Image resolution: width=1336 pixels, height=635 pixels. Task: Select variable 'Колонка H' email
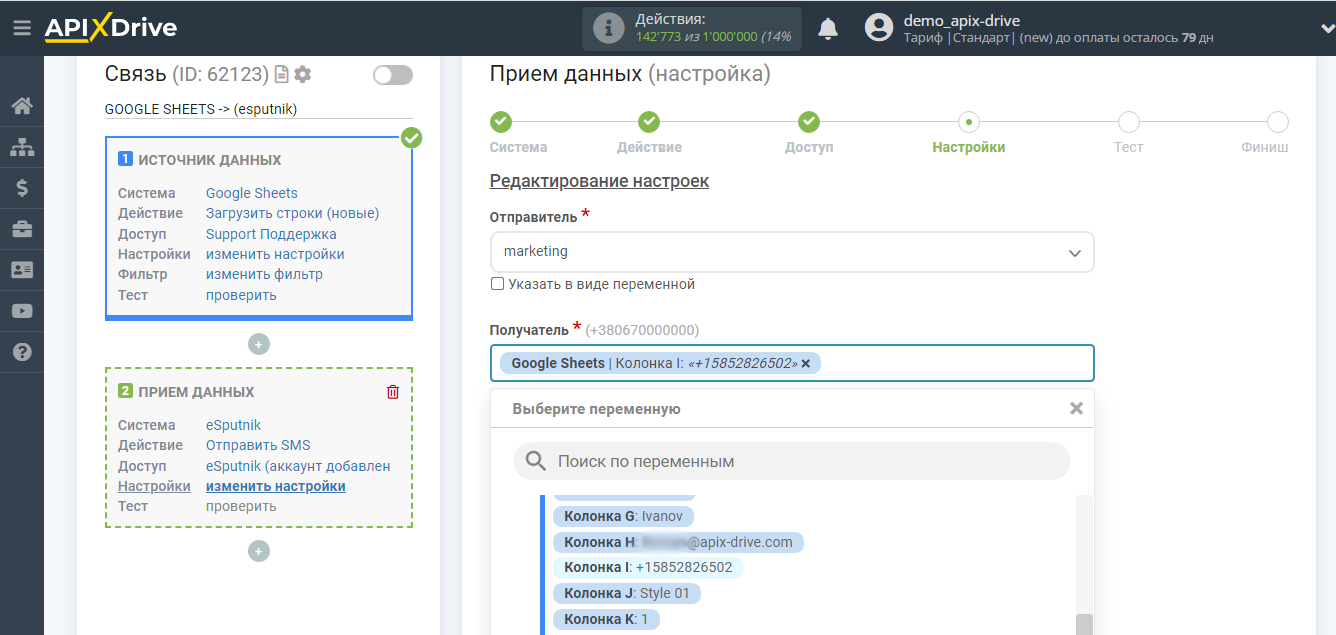tap(678, 542)
